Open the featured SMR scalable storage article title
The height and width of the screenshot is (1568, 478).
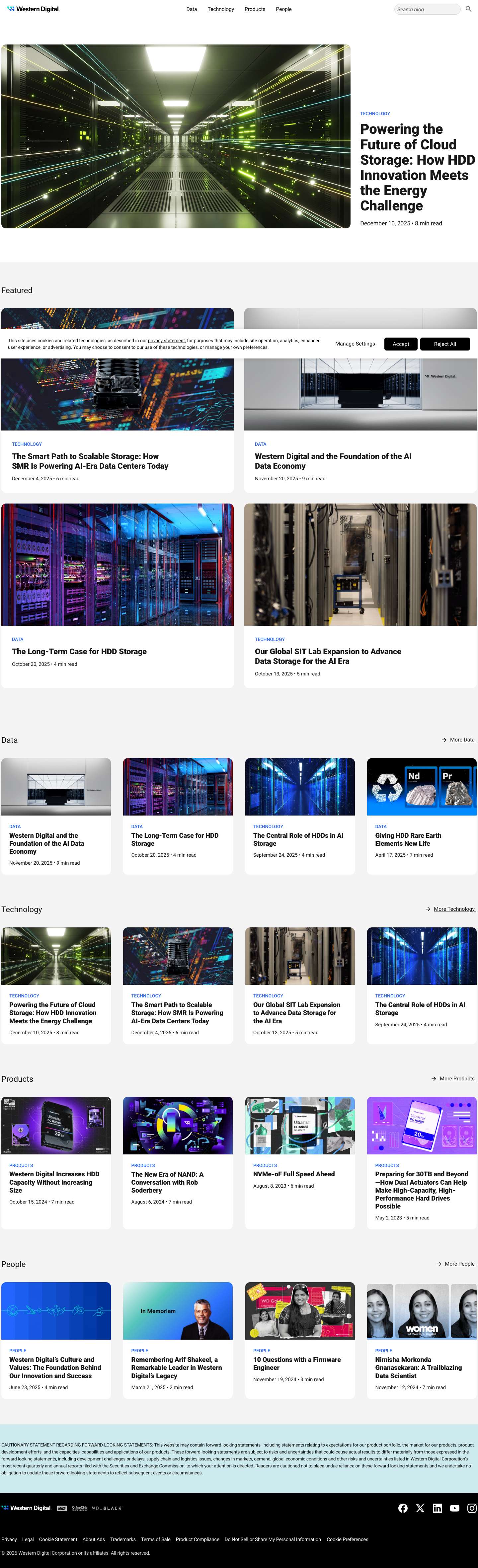click(x=90, y=461)
